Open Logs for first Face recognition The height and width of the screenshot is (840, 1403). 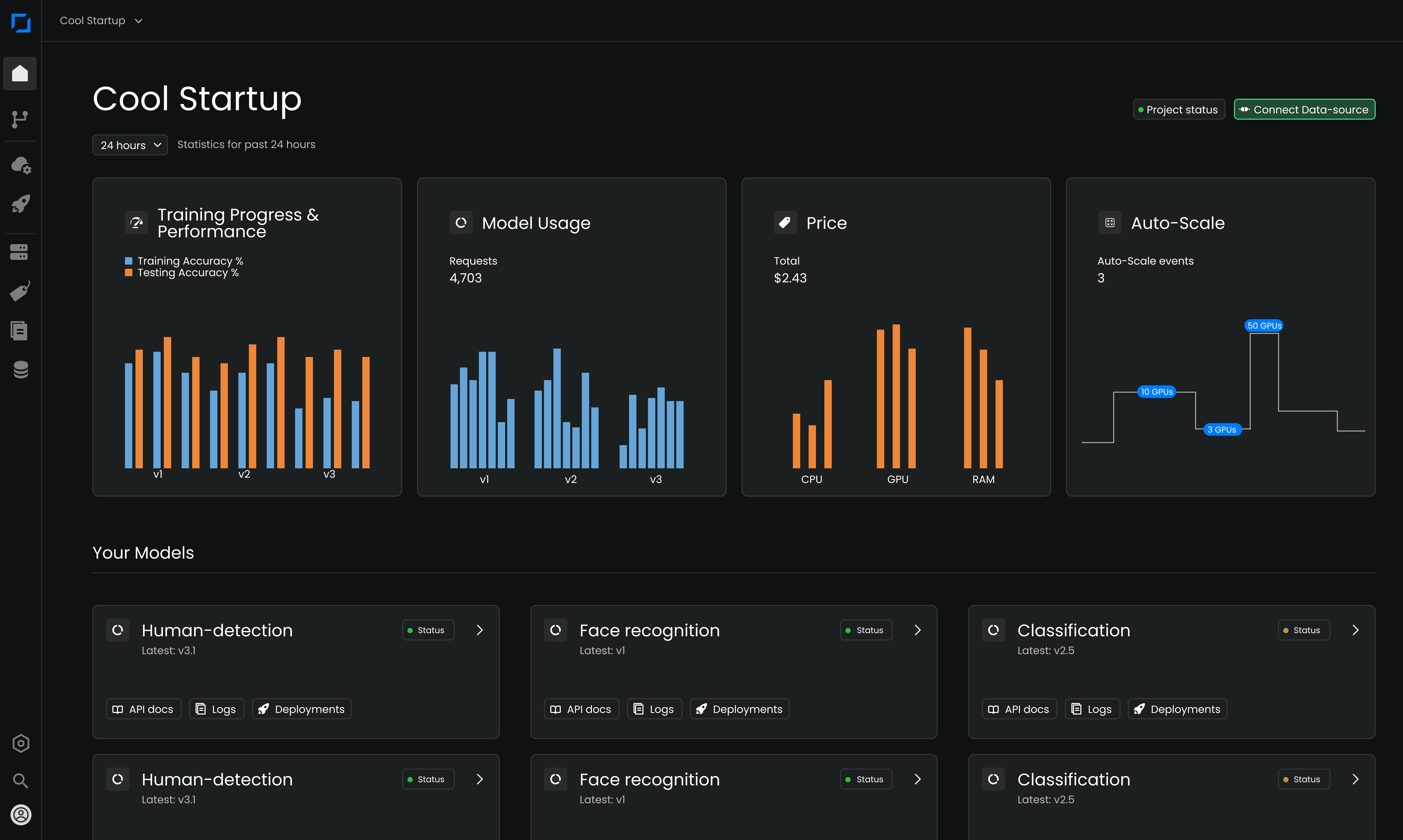pos(654,709)
